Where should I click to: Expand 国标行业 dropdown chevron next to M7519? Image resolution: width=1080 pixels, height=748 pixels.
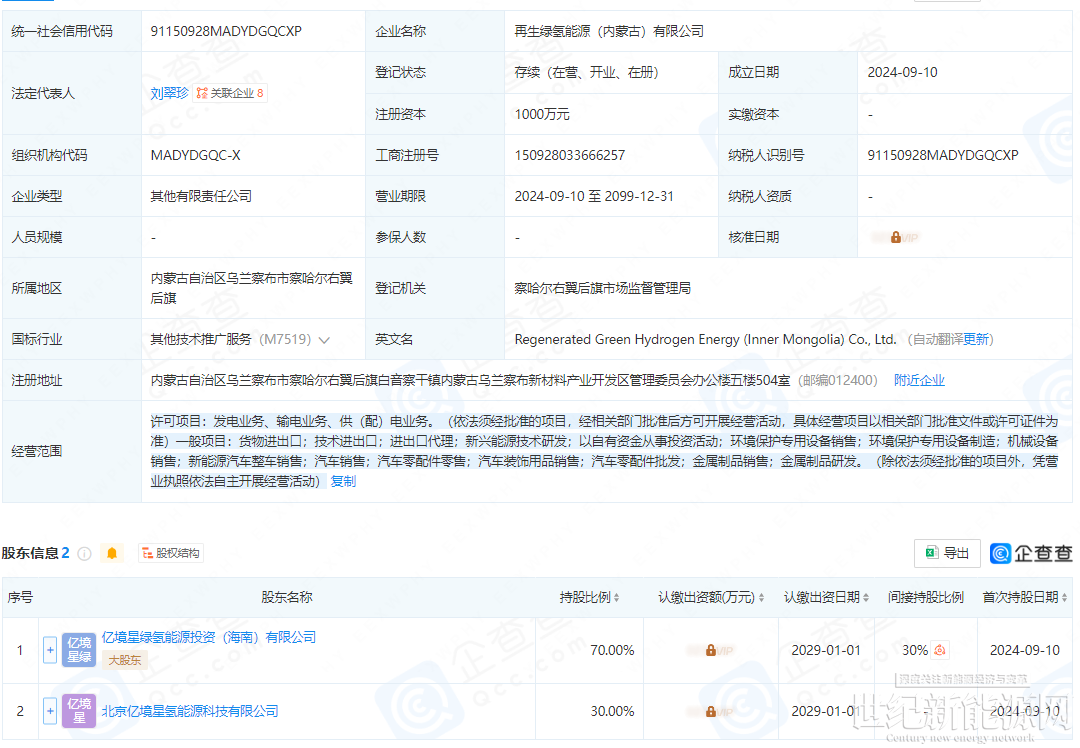click(x=324, y=340)
